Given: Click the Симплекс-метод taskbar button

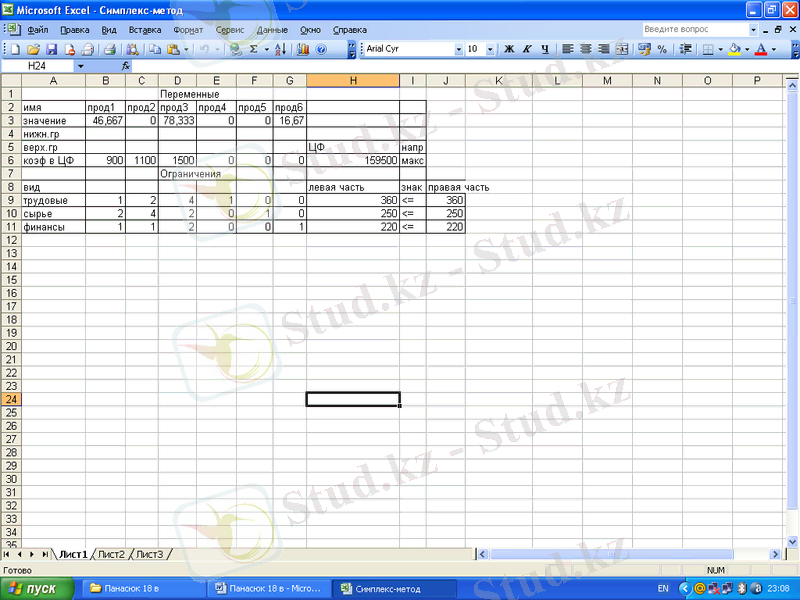Looking at the screenshot, I should [x=393, y=589].
